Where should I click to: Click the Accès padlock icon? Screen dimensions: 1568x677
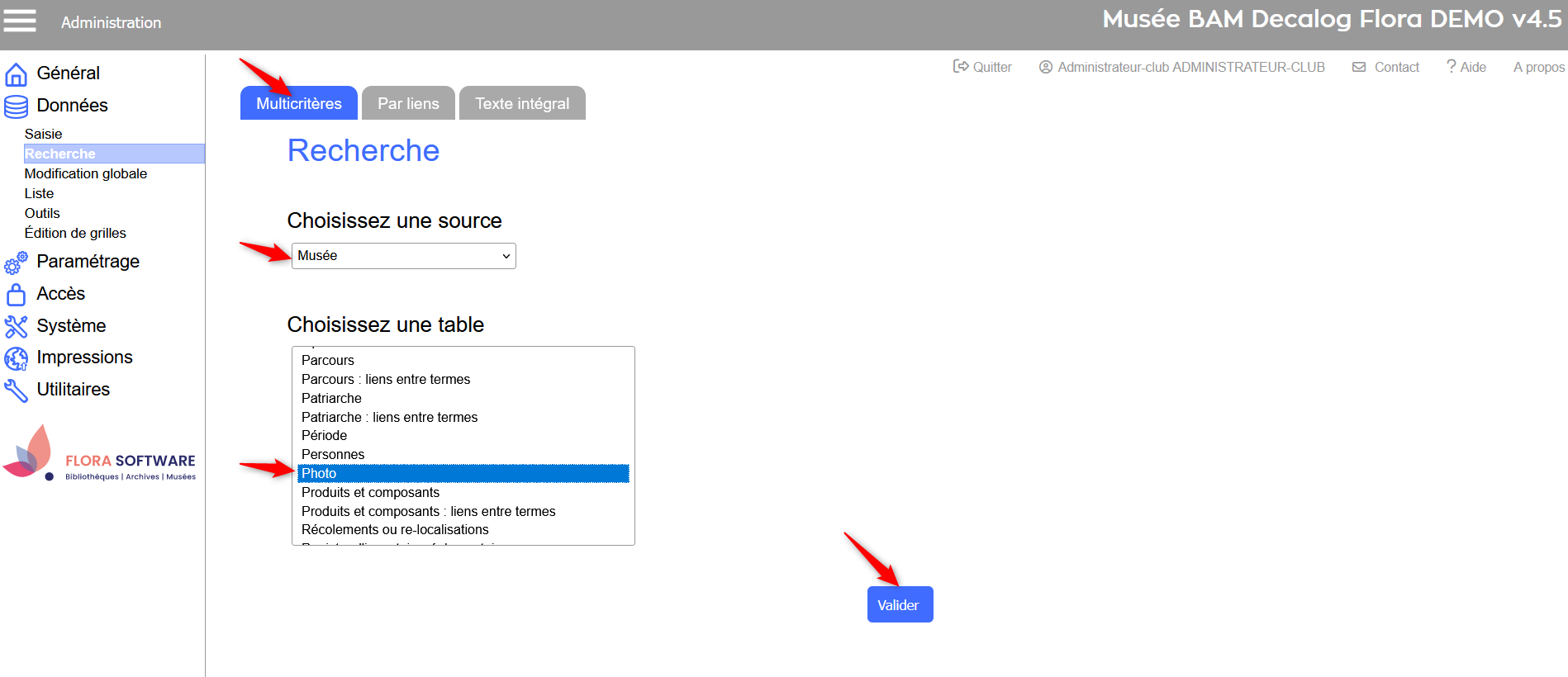tap(16, 295)
